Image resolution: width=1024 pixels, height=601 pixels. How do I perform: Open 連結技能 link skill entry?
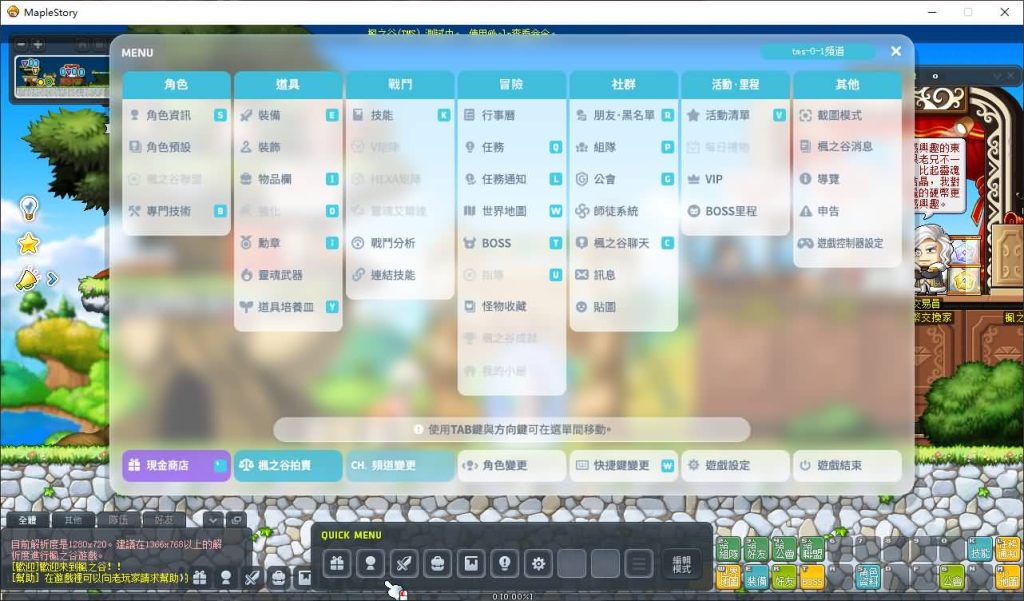coord(400,275)
